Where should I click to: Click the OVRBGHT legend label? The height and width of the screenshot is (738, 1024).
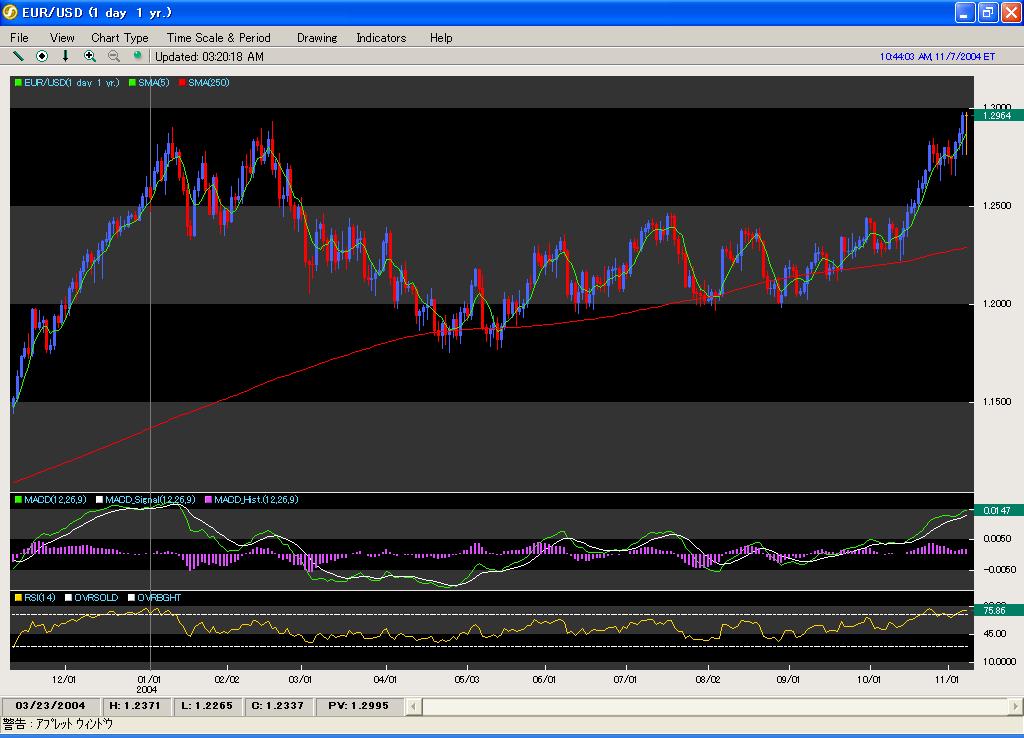(159, 598)
